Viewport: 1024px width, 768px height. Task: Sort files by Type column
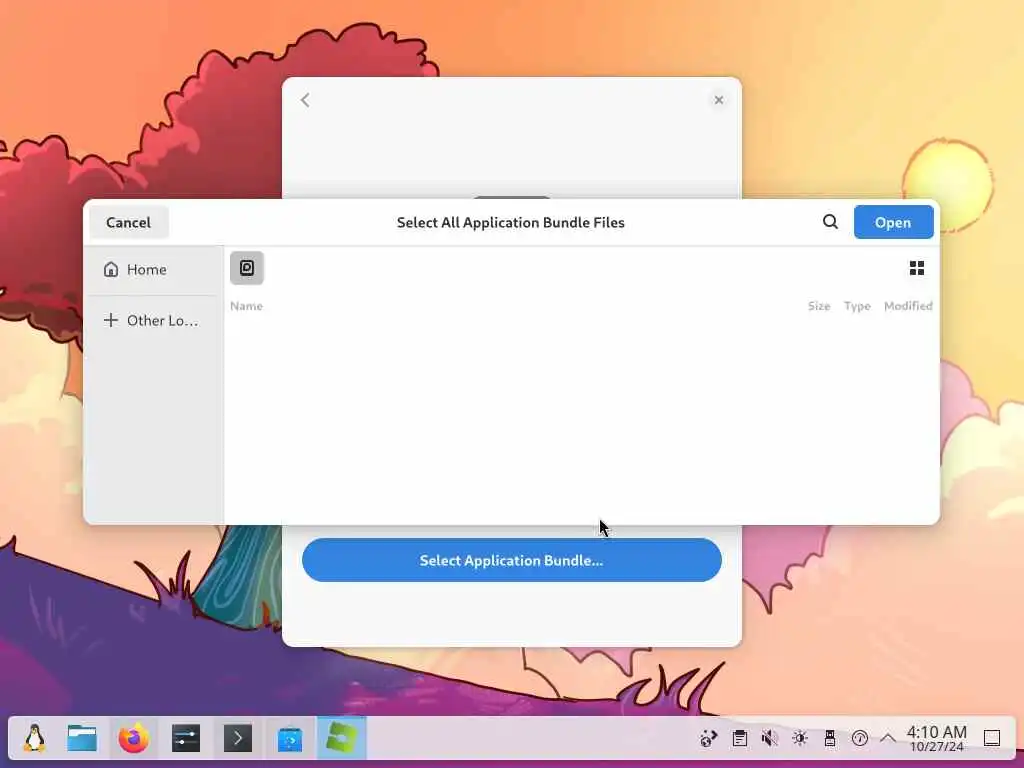[857, 306]
